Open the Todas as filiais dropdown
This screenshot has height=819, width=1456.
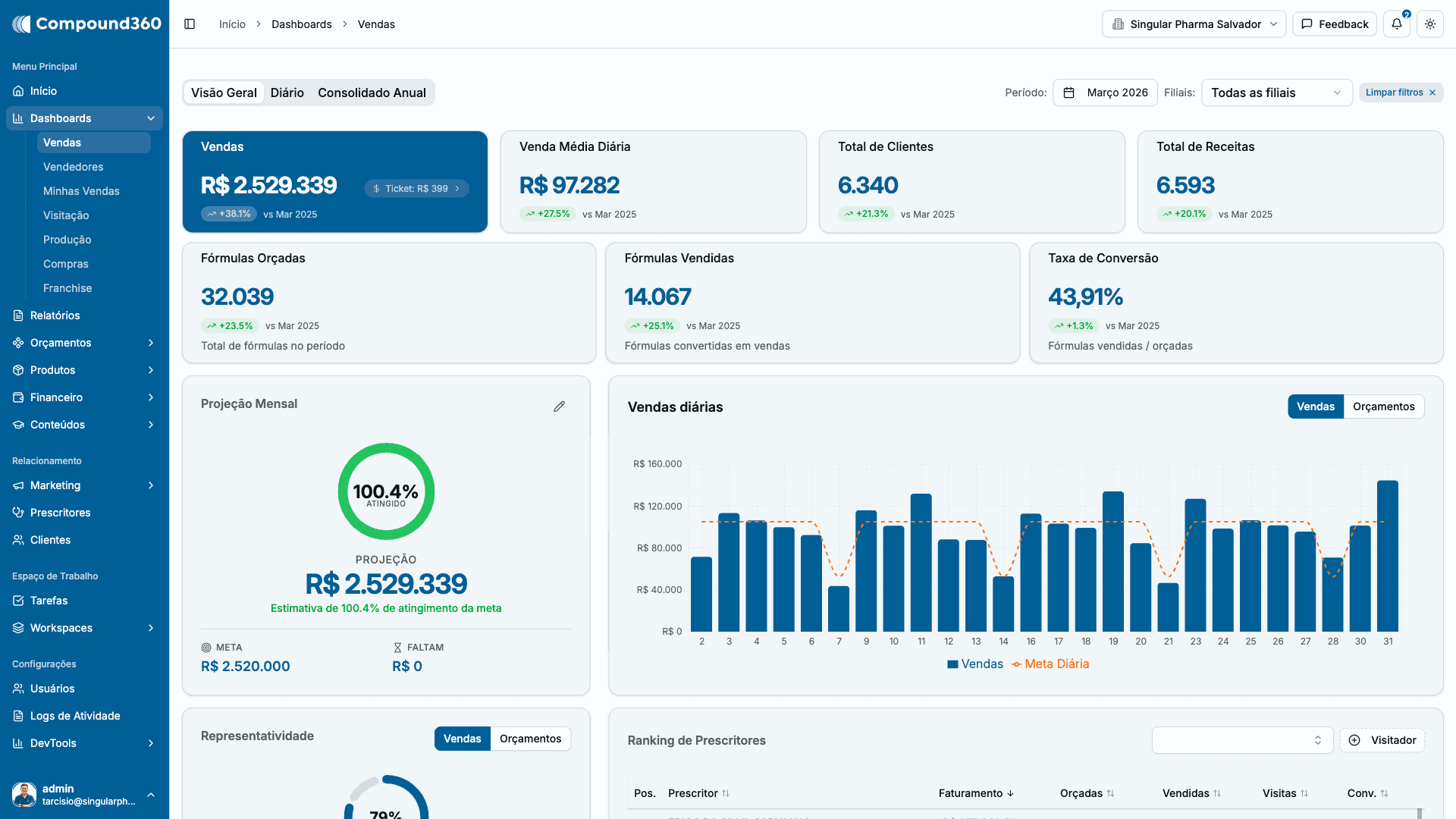(1277, 93)
